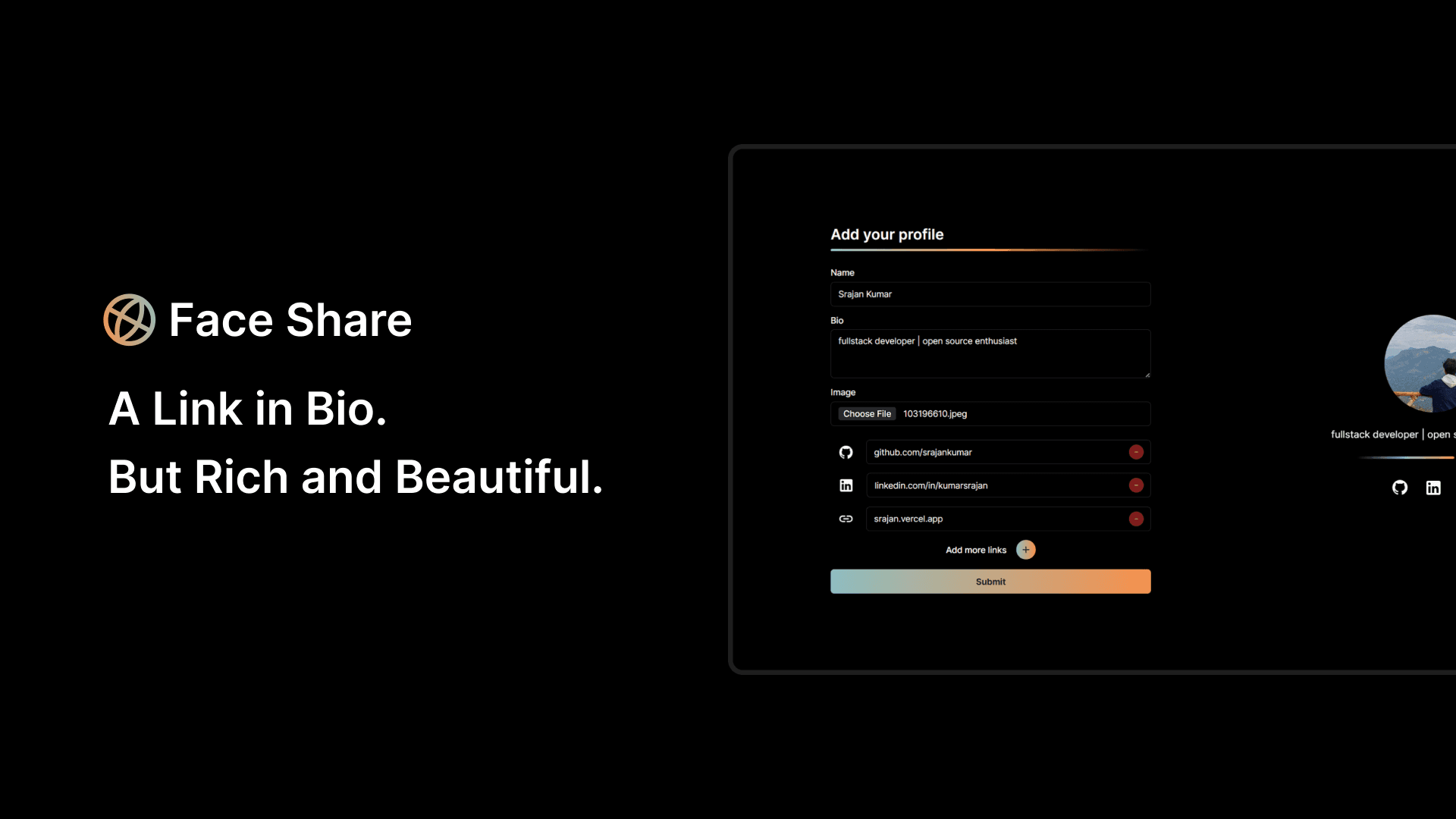The height and width of the screenshot is (819, 1456).
Task: Click the LinkedIn icon on profile form
Action: [x=846, y=485]
